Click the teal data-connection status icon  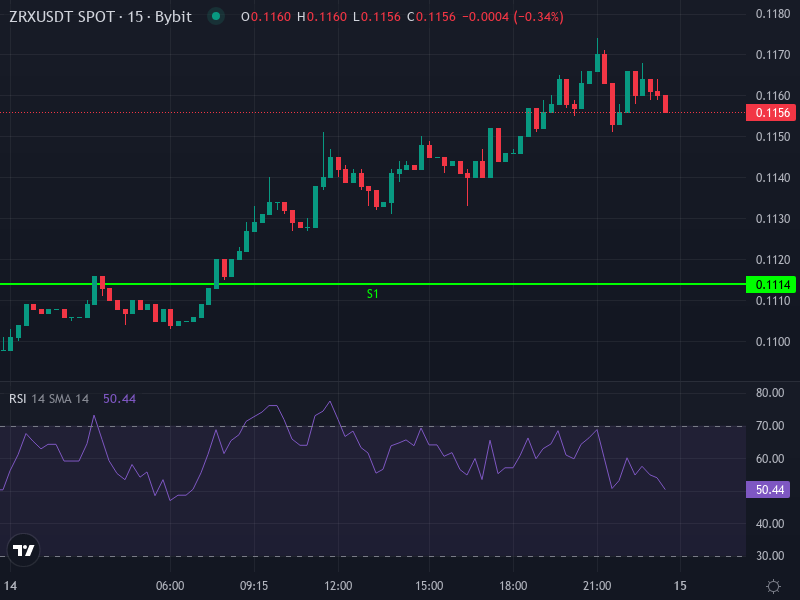coord(213,16)
